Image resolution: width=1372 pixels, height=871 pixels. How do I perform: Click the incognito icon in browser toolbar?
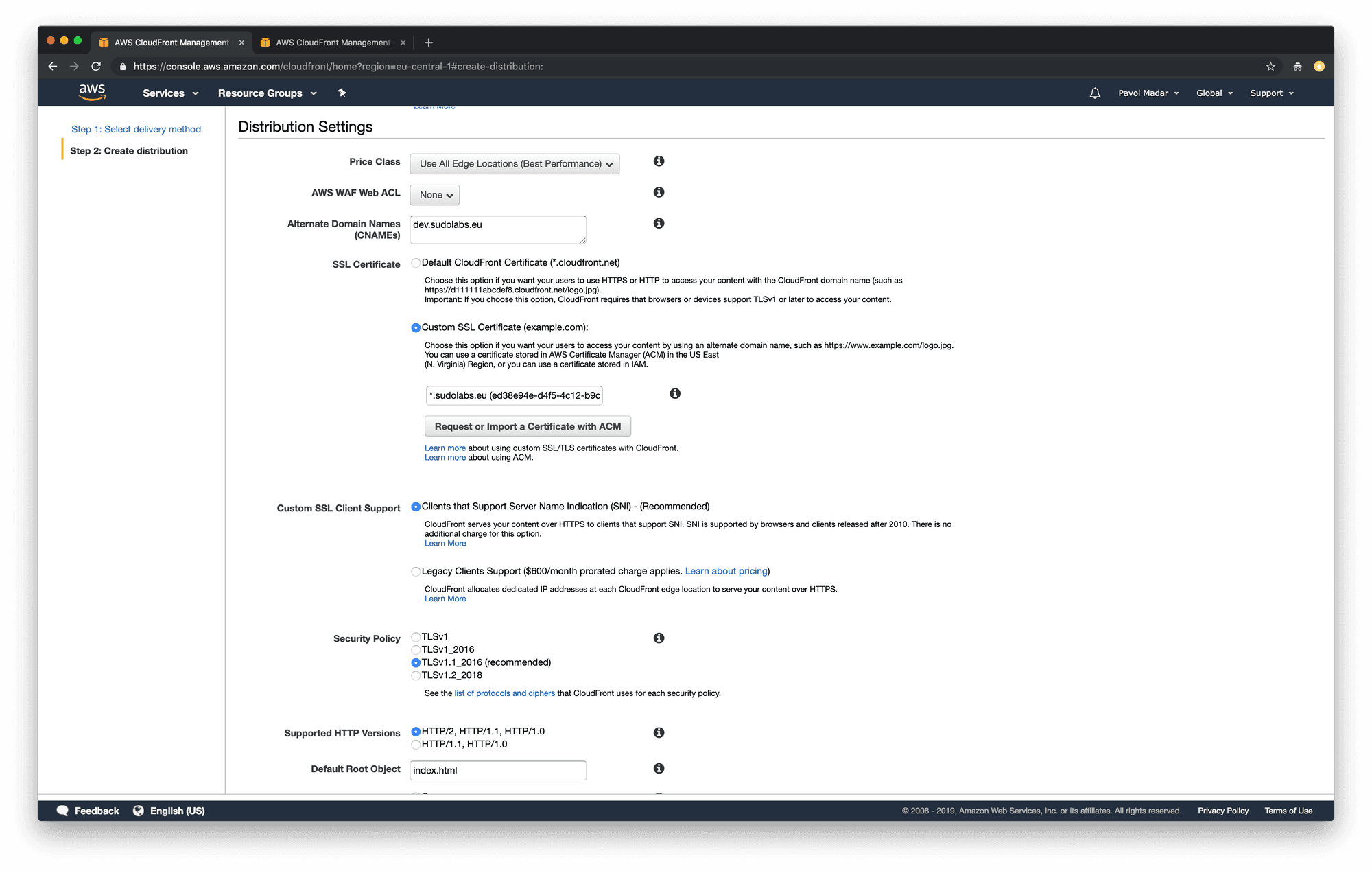click(x=1297, y=67)
